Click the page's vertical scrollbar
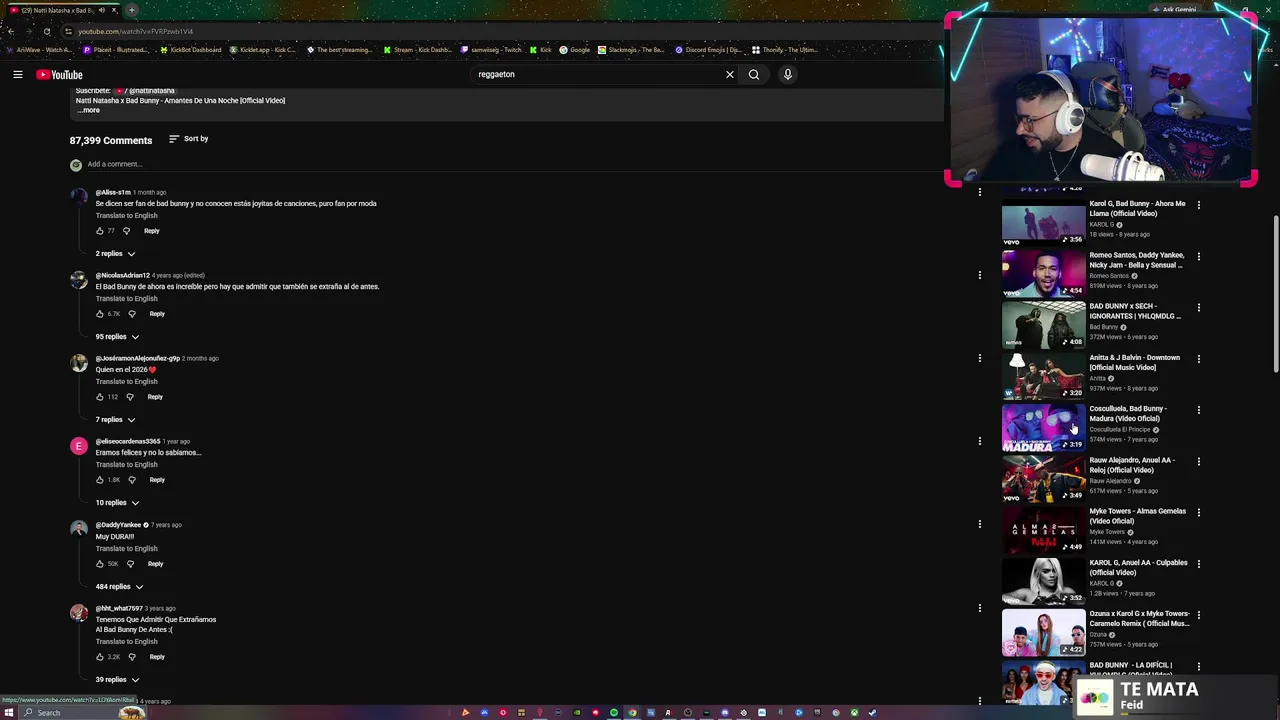This screenshot has width=1280, height=720. [x=1275, y=295]
